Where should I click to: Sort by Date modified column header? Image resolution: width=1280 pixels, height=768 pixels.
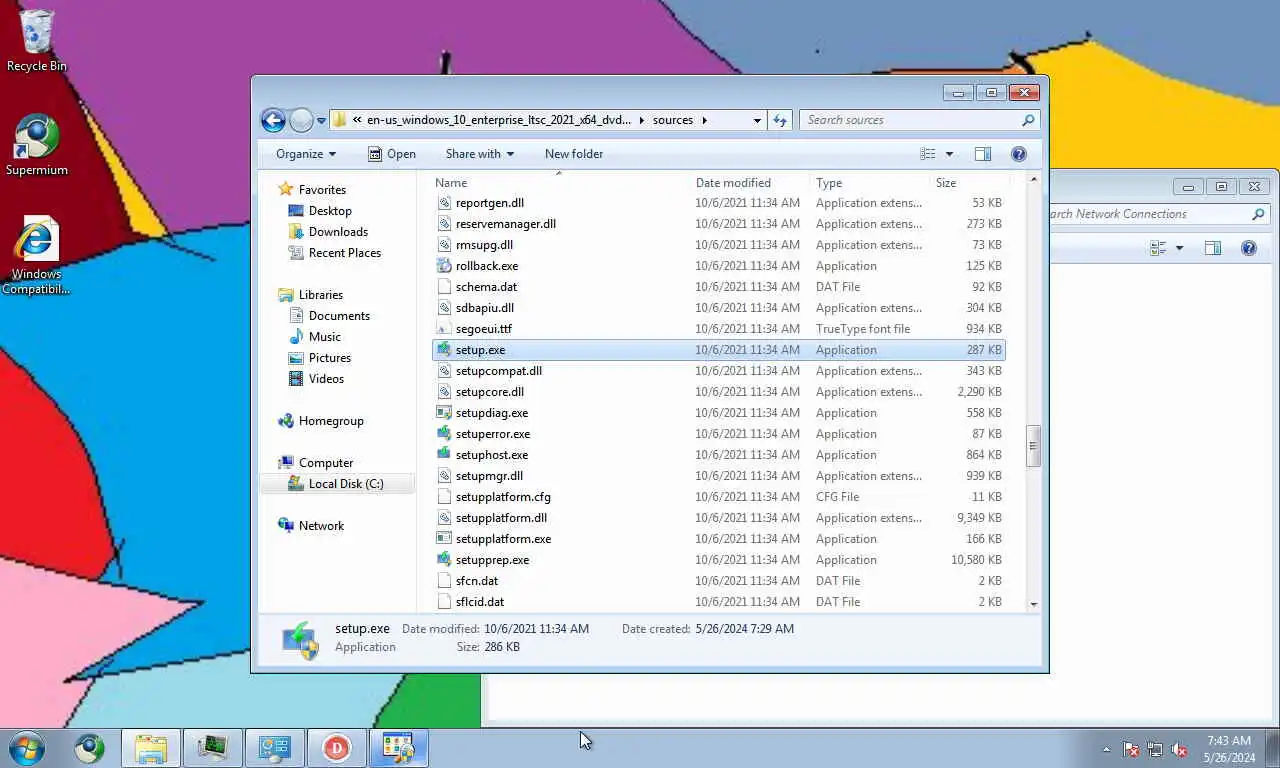tap(750, 183)
